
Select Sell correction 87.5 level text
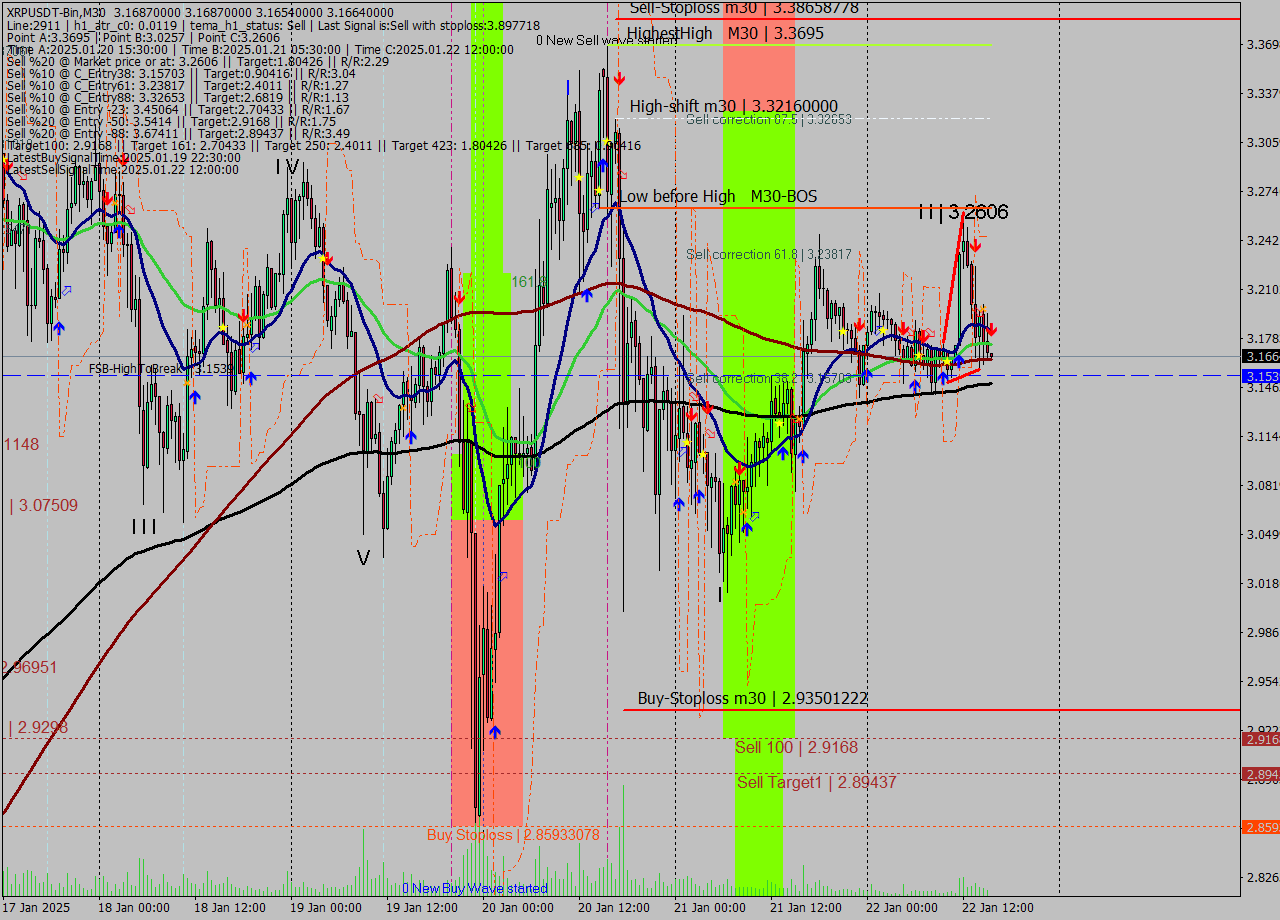(769, 119)
